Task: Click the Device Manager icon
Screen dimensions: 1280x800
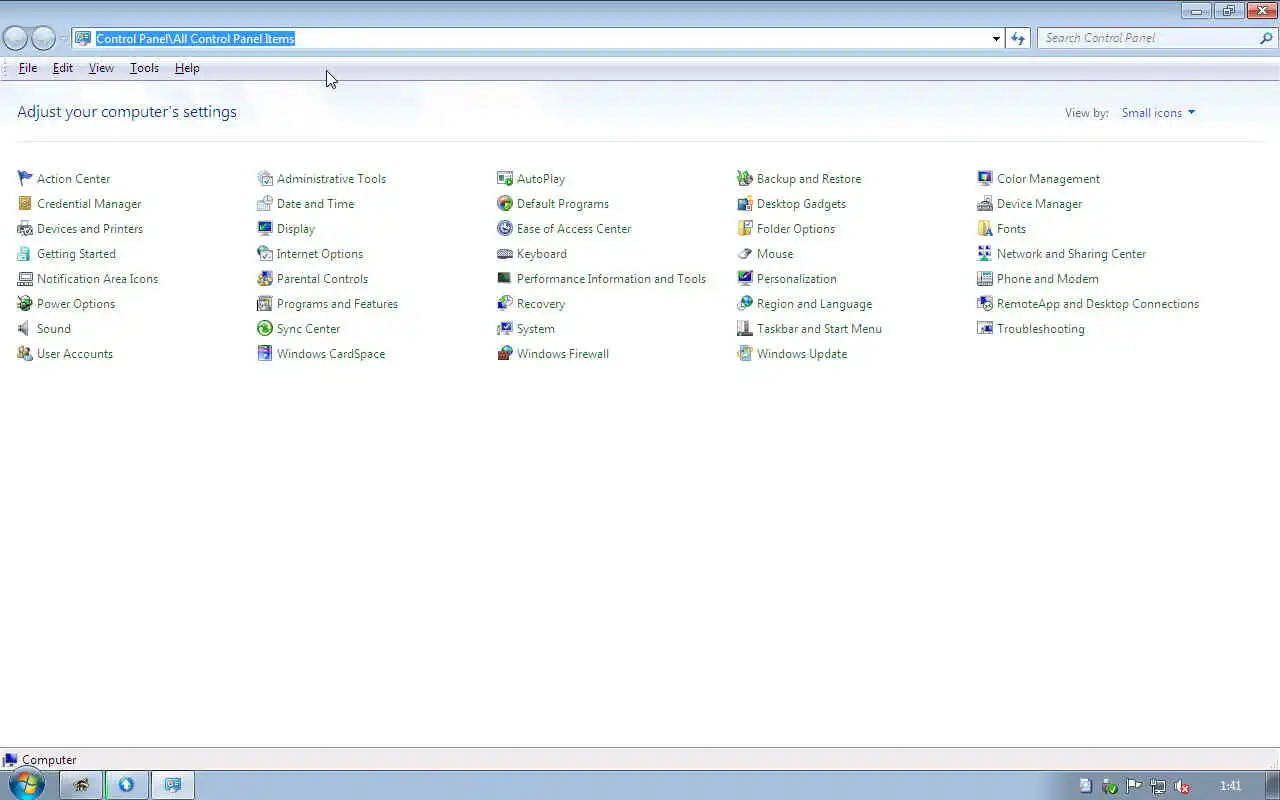Action: pyautogui.click(x=985, y=204)
